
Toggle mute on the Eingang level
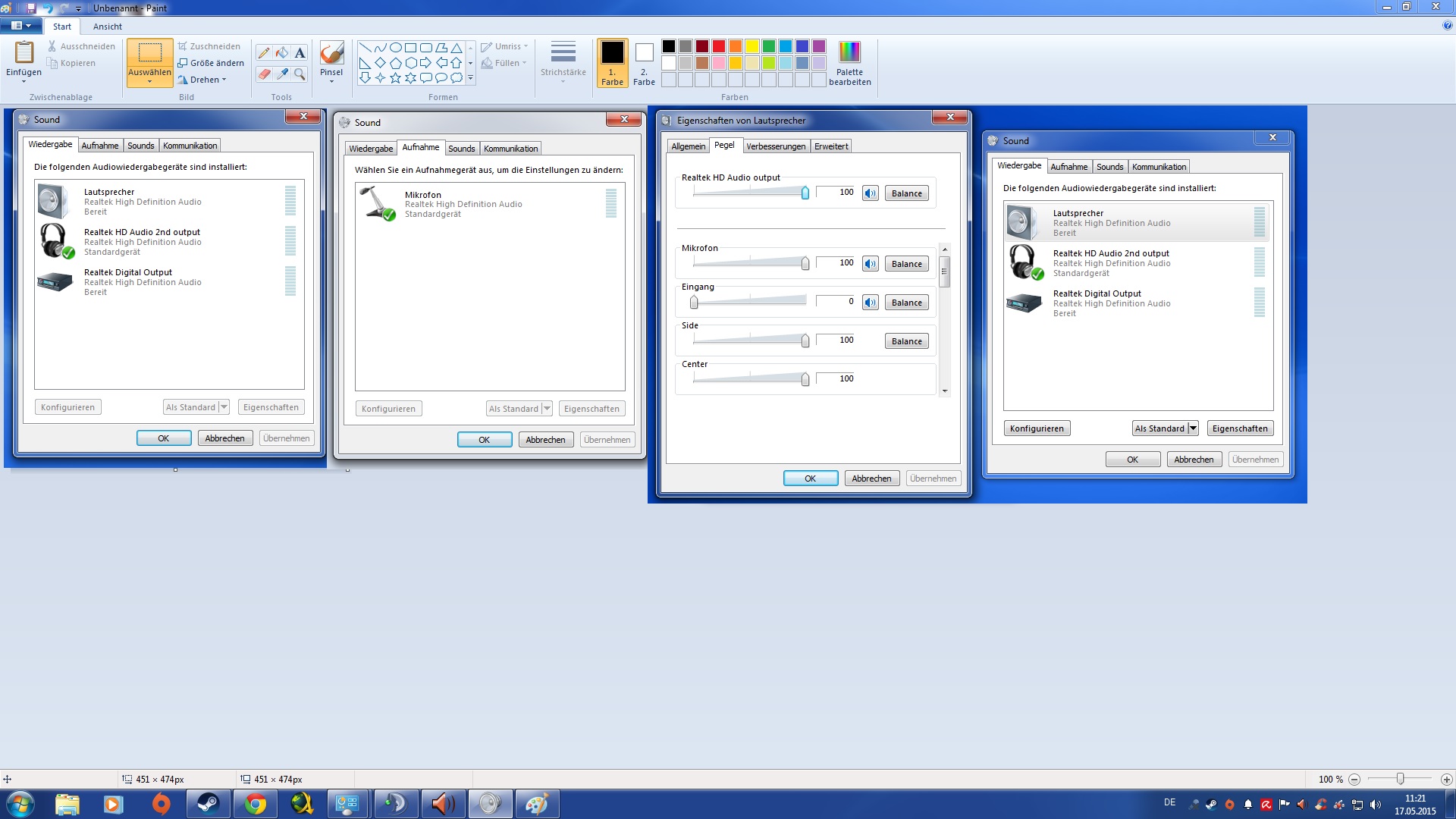click(x=870, y=303)
